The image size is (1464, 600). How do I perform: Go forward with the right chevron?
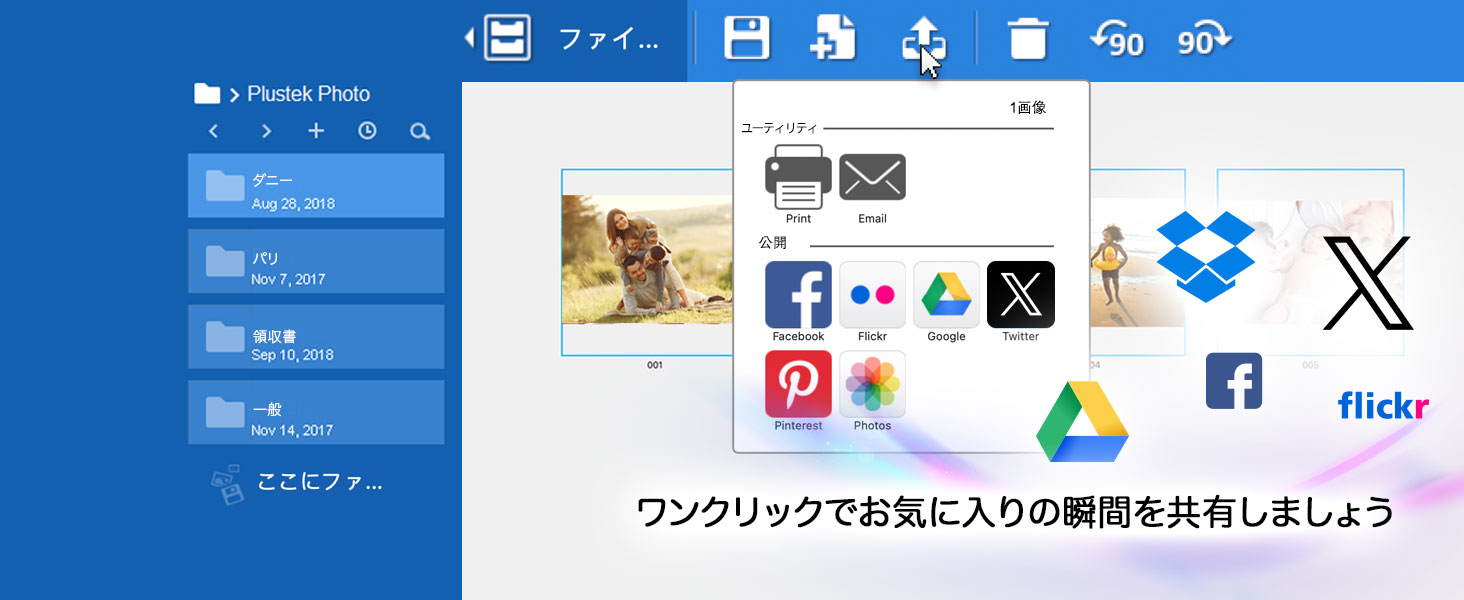(x=266, y=131)
